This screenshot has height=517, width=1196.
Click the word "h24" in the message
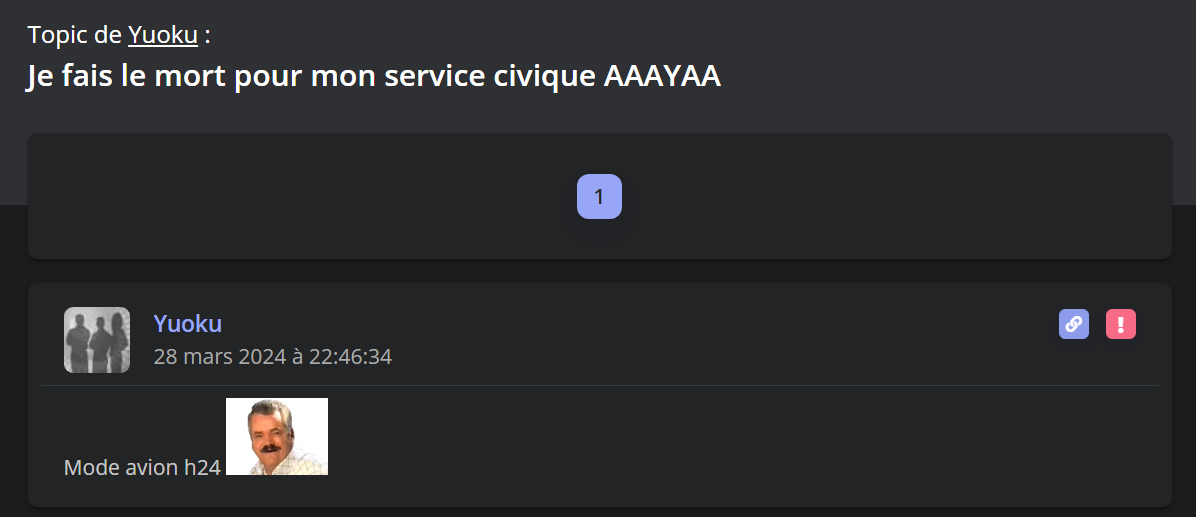202,467
